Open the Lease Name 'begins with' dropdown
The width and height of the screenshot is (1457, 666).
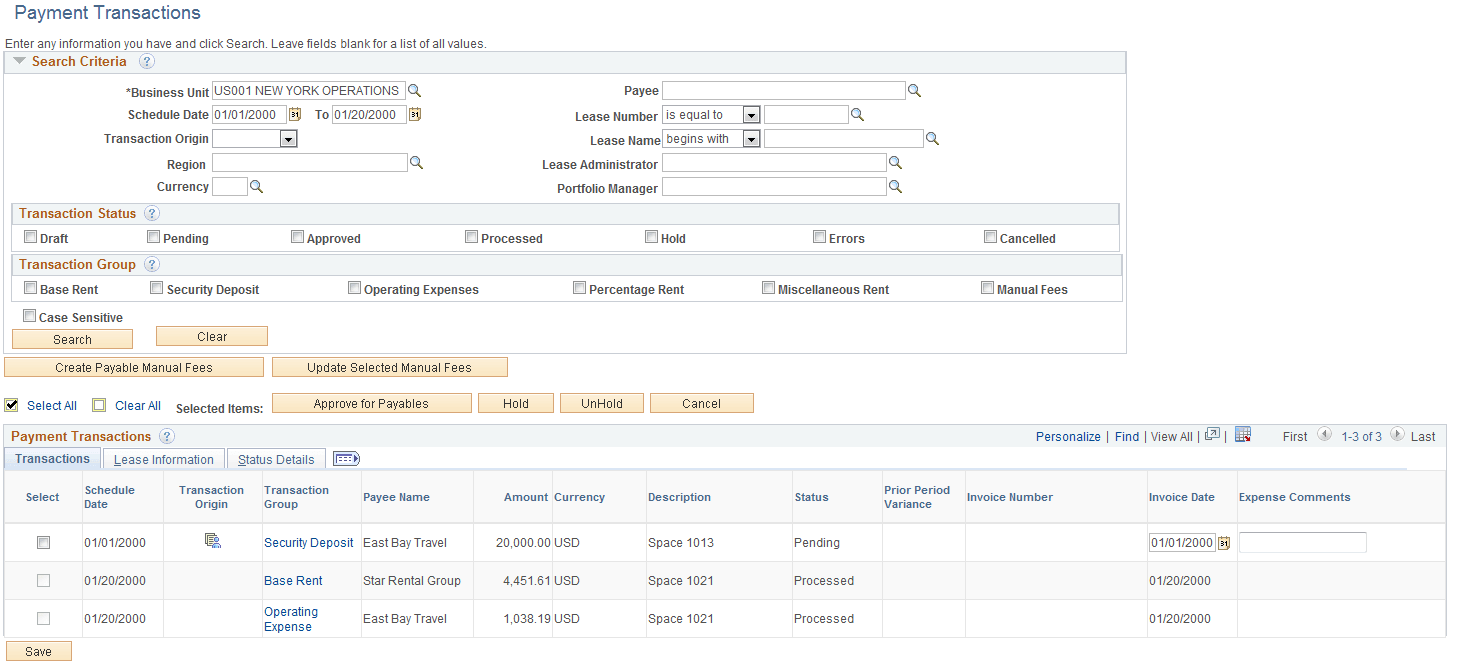[x=749, y=138]
